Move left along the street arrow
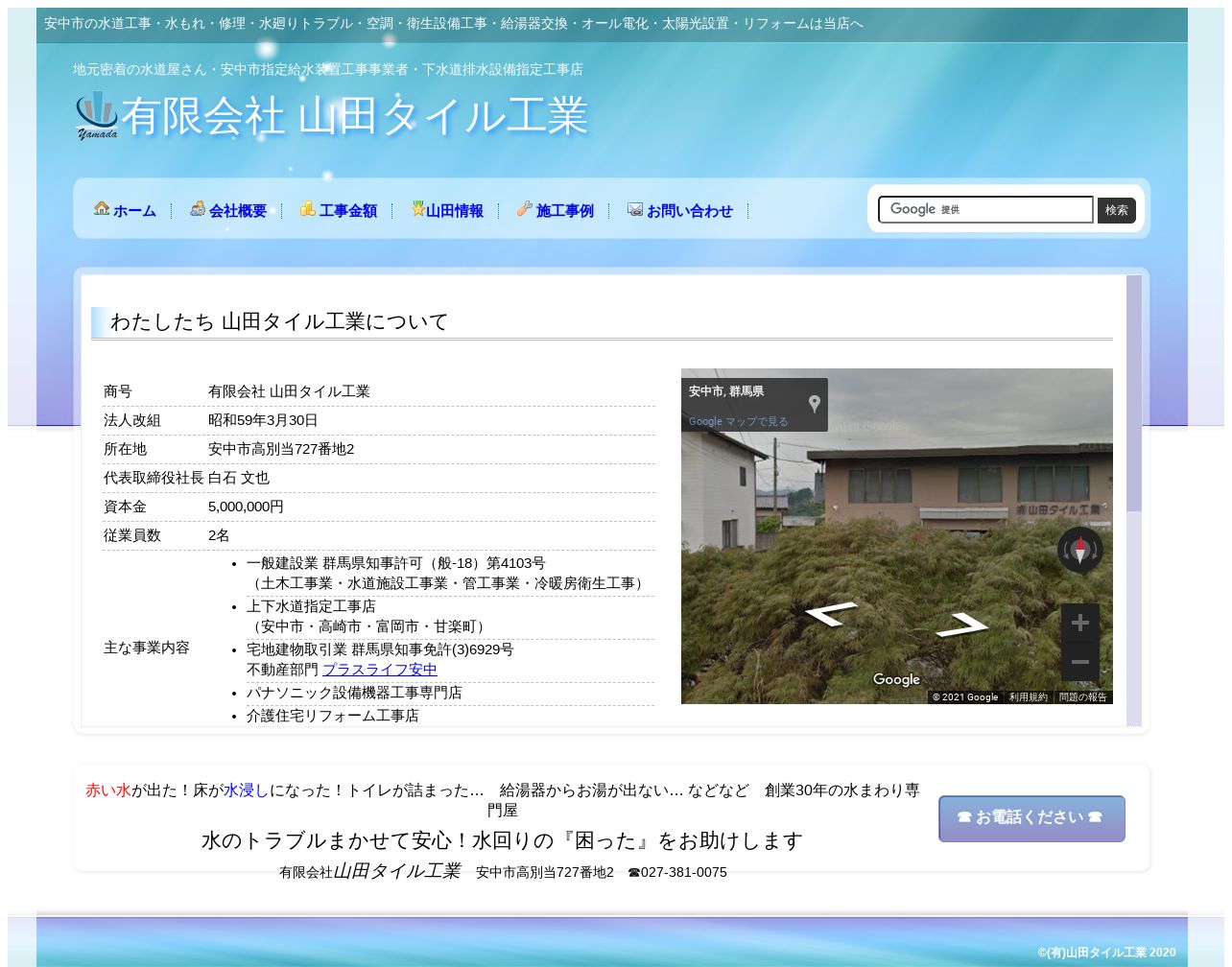The image size is (1232, 967). click(831, 614)
